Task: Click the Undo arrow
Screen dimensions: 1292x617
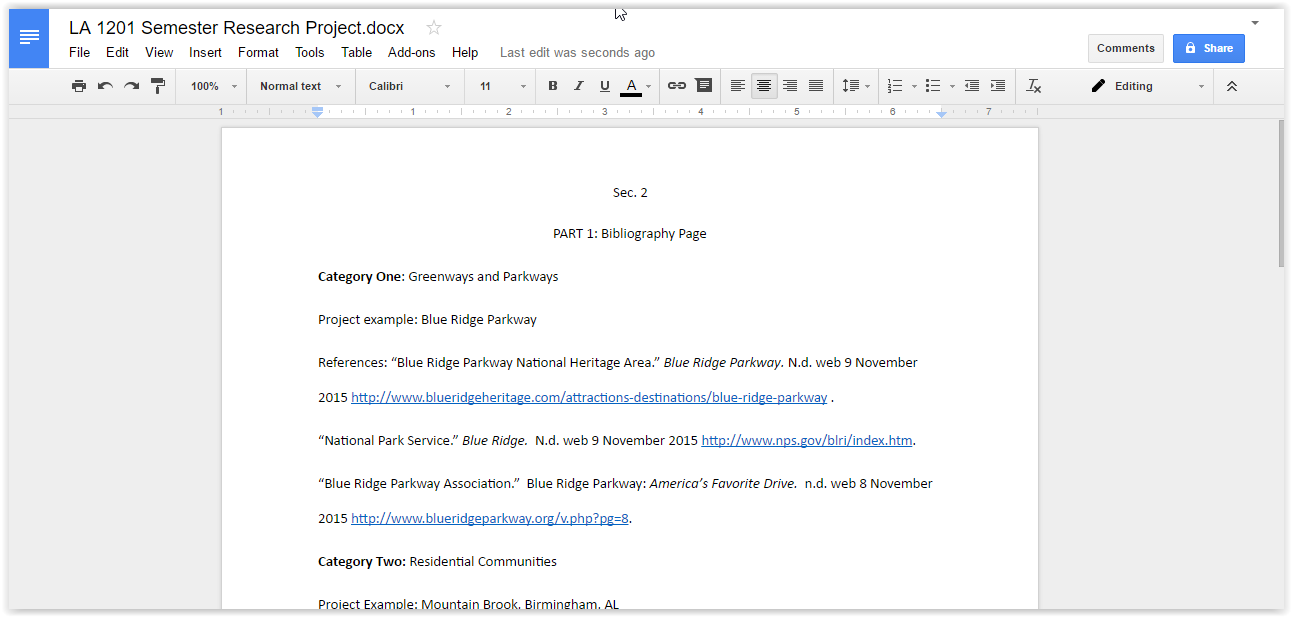Action: coord(105,86)
